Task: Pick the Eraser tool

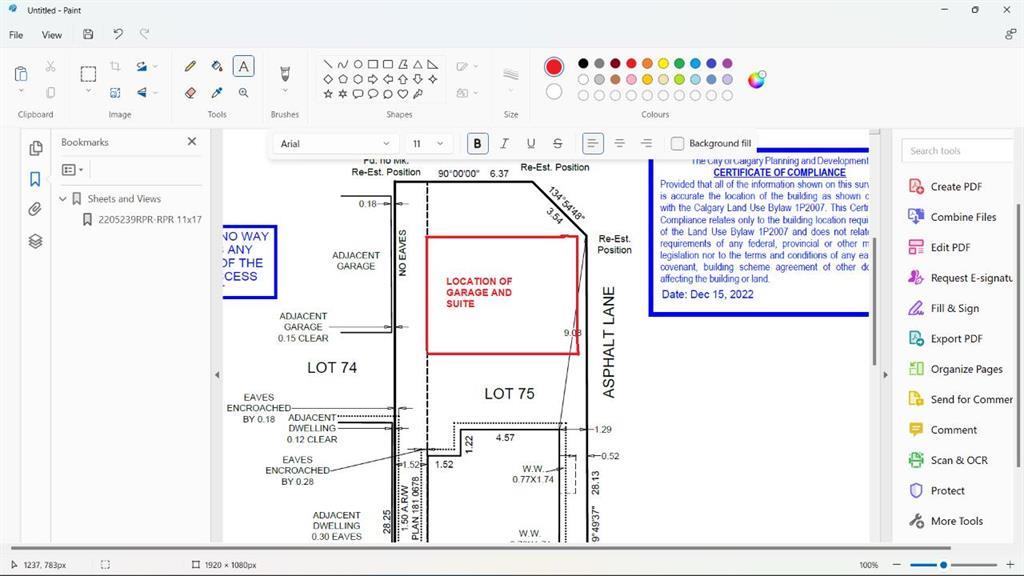Action: pyautogui.click(x=190, y=93)
